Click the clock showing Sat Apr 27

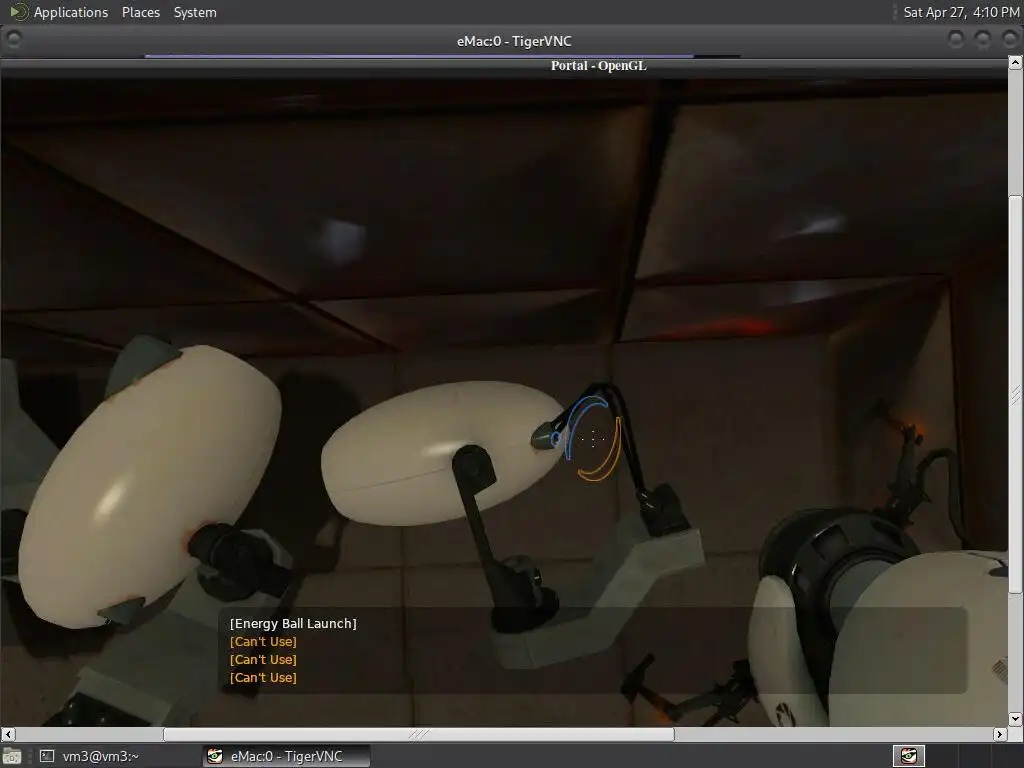point(961,12)
